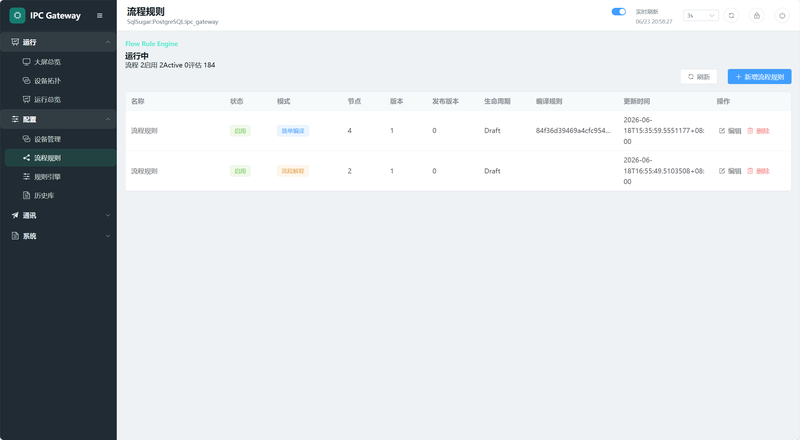800x440 pixels.
Task: Click the 编译规则 column header
Action: pyautogui.click(x=549, y=101)
